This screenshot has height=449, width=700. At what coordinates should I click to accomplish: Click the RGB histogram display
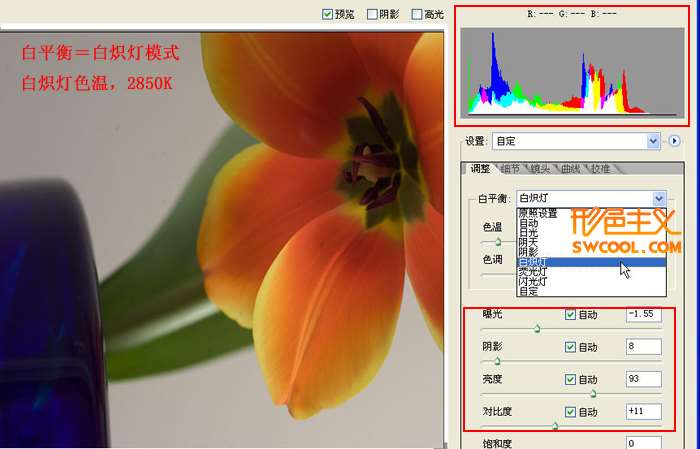(x=572, y=72)
